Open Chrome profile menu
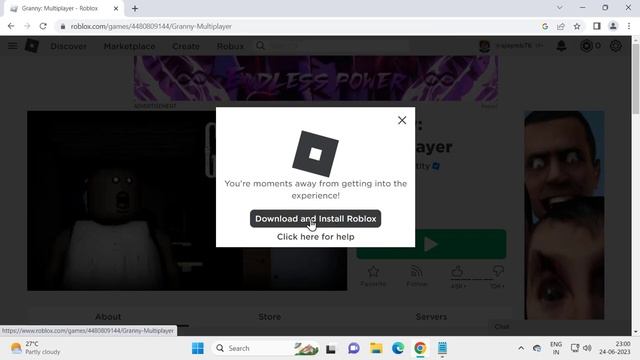The image size is (640, 360). point(613,26)
